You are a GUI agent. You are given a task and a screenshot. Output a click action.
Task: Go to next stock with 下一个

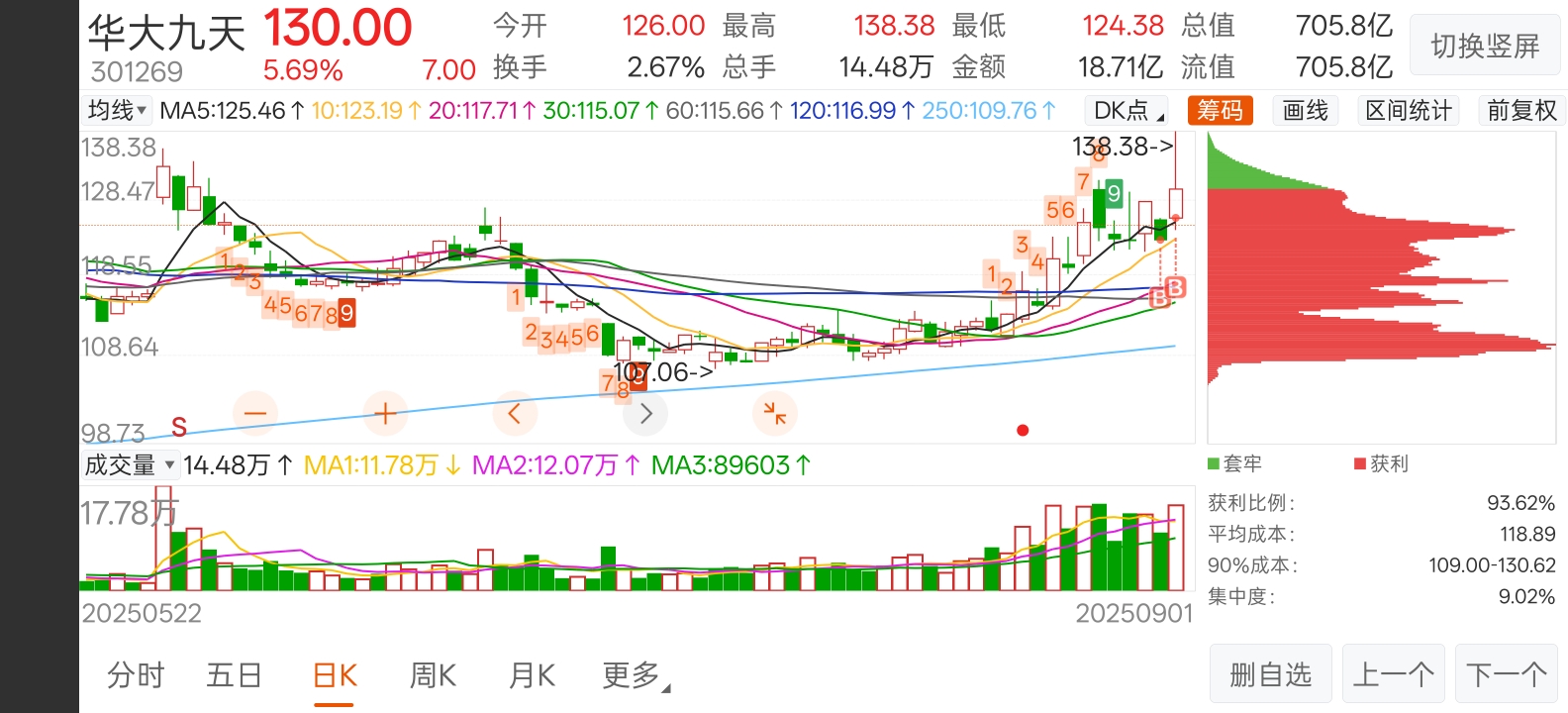click(x=1507, y=674)
